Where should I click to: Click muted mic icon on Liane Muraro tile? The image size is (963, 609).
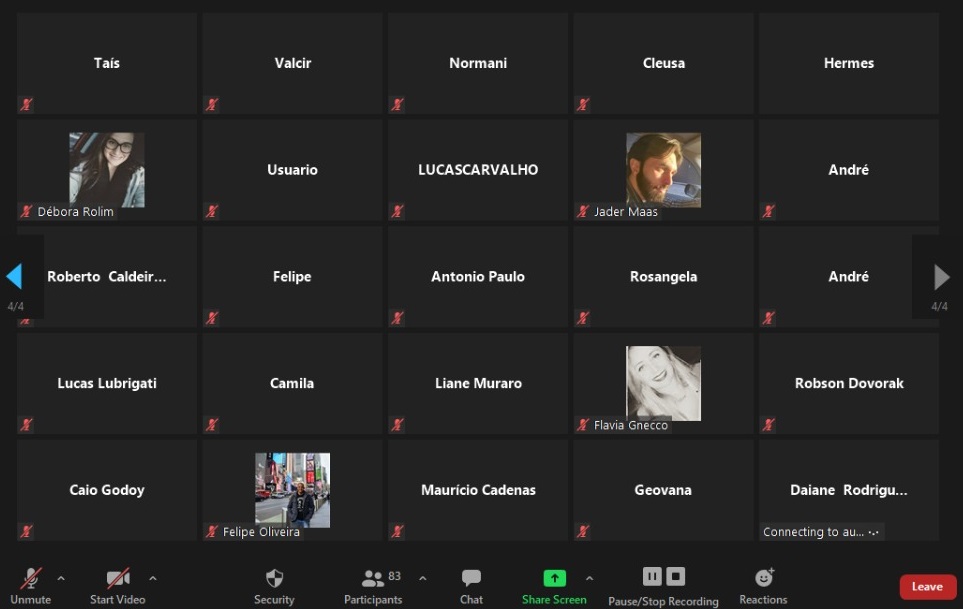pyautogui.click(x=397, y=425)
